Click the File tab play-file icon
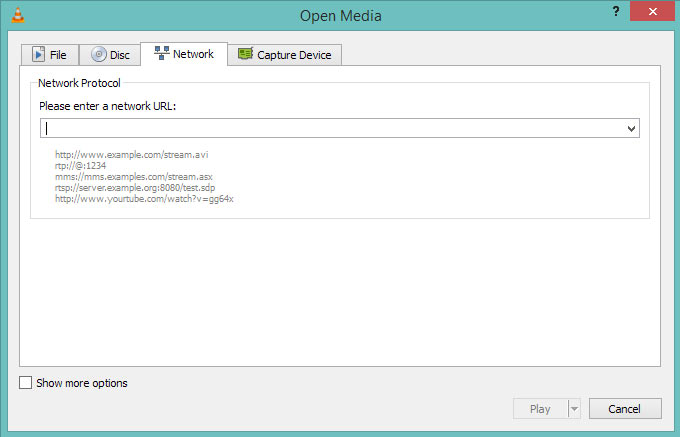The width and height of the screenshot is (680, 437). click(x=38, y=55)
